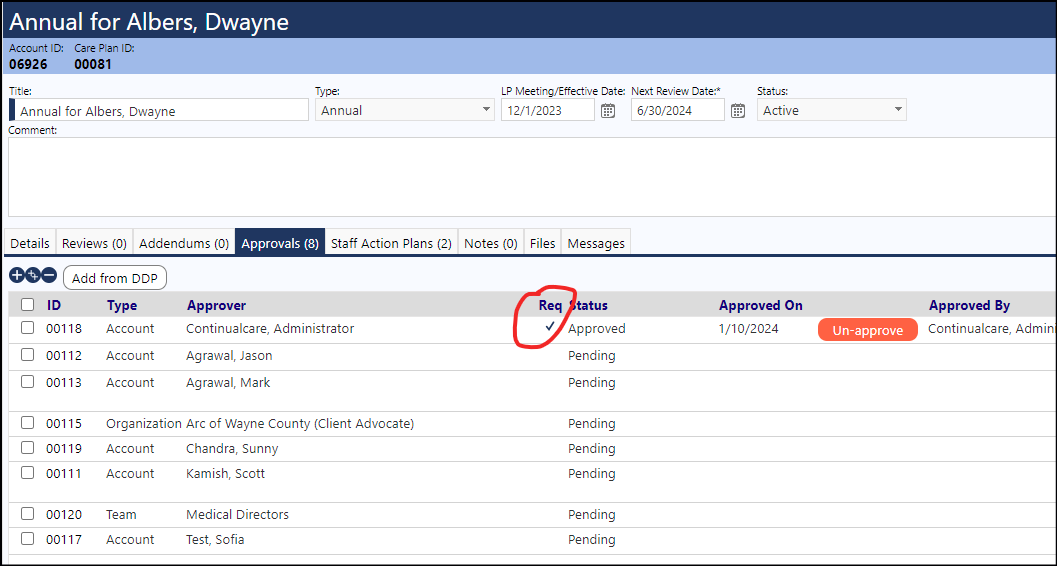Select the Medical Directors team checkbox
This screenshot has height=566, width=1057.
click(27, 514)
